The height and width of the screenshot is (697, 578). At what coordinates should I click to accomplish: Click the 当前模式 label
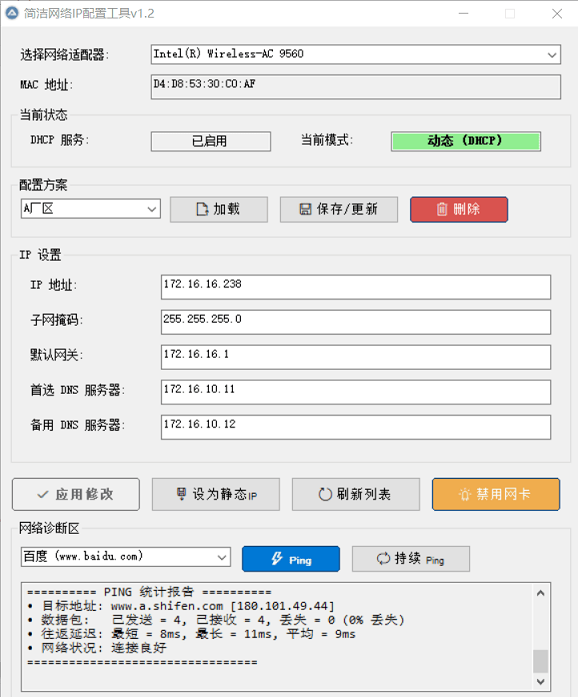327,140
